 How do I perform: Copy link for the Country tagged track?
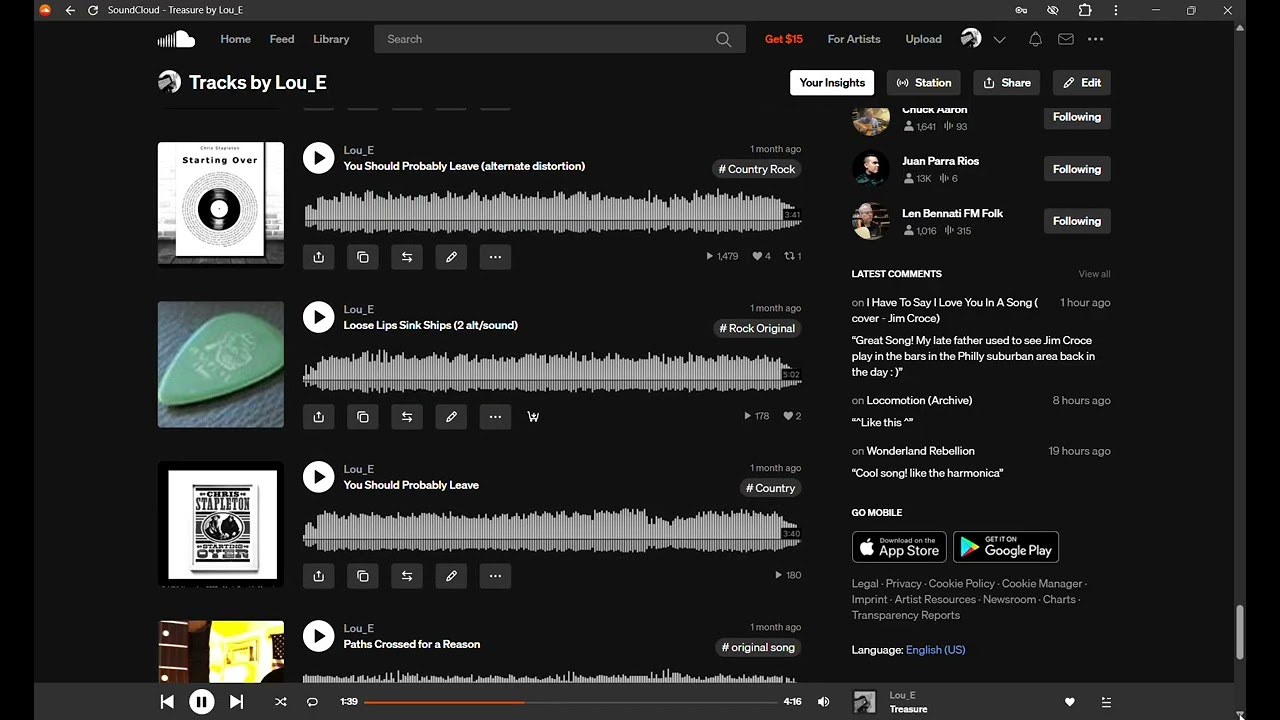[x=363, y=576]
